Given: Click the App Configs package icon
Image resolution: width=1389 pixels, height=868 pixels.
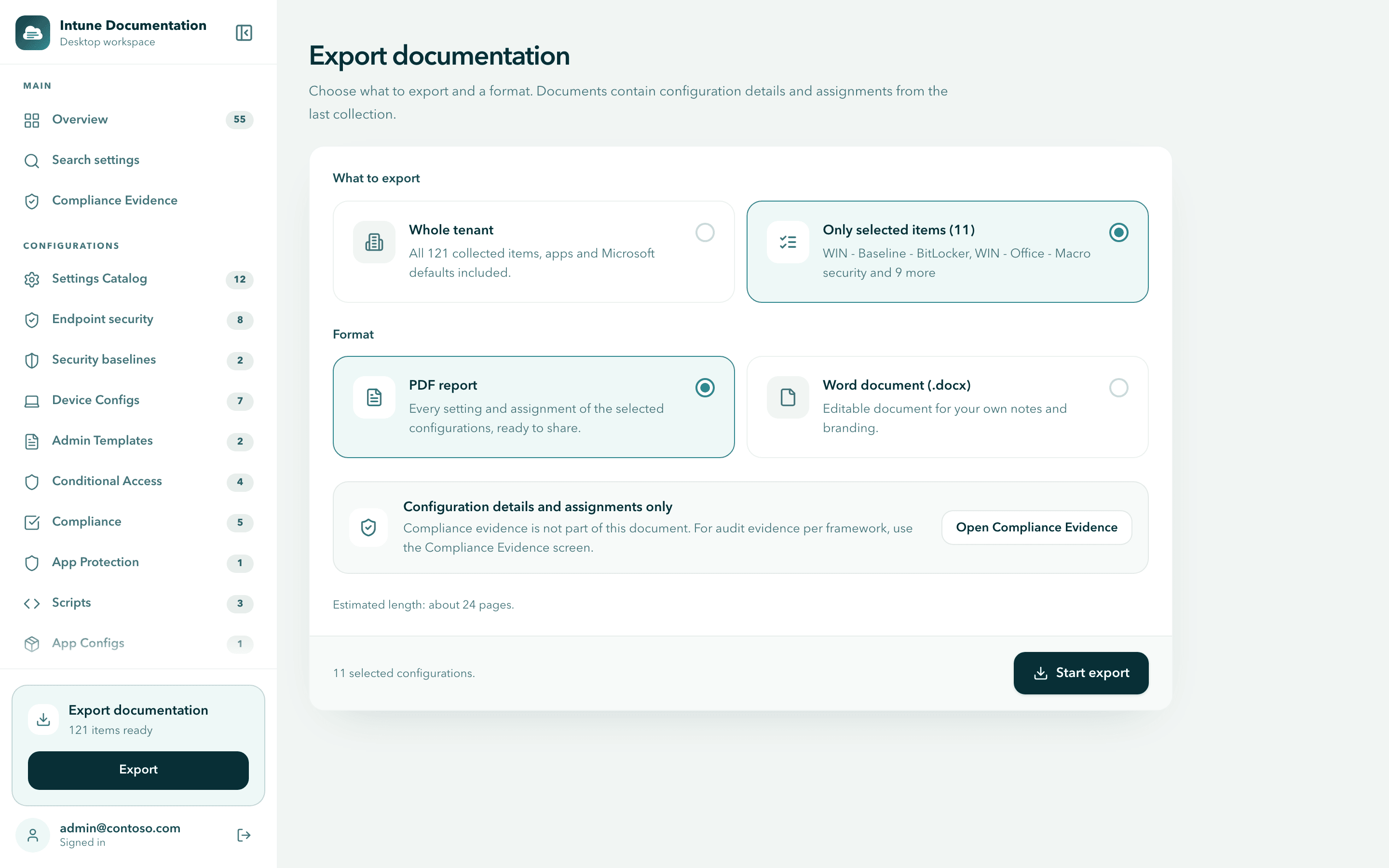Looking at the screenshot, I should [x=31, y=644].
